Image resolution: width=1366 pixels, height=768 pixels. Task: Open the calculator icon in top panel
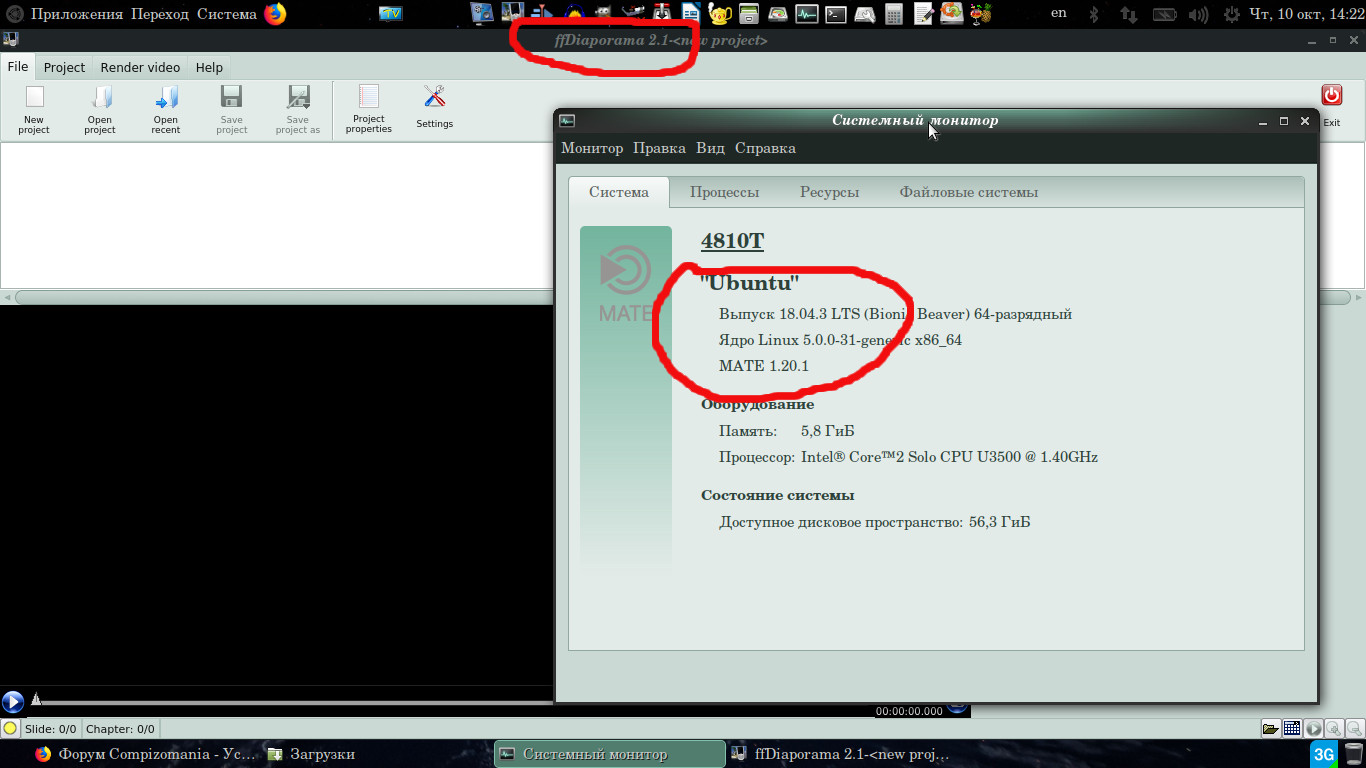894,14
